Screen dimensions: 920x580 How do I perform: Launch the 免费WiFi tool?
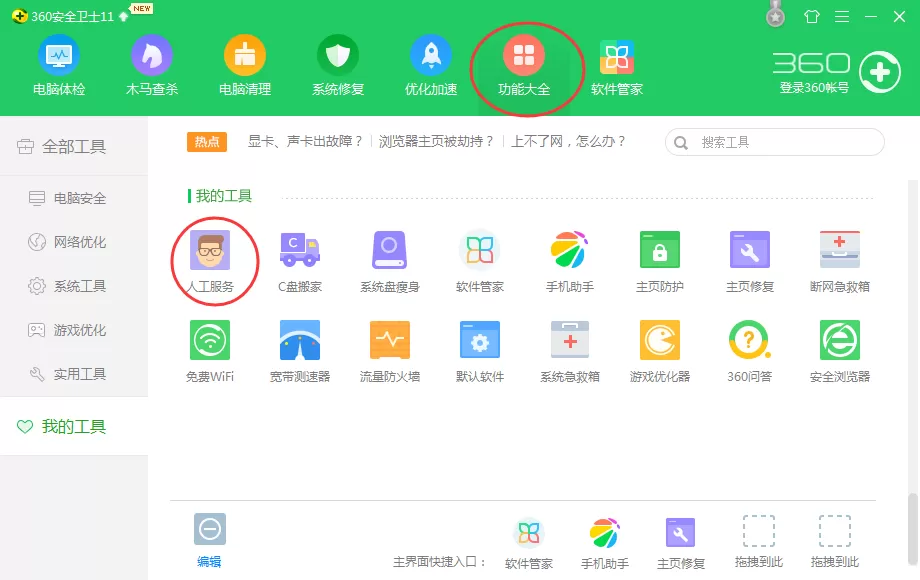click(x=210, y=351)
